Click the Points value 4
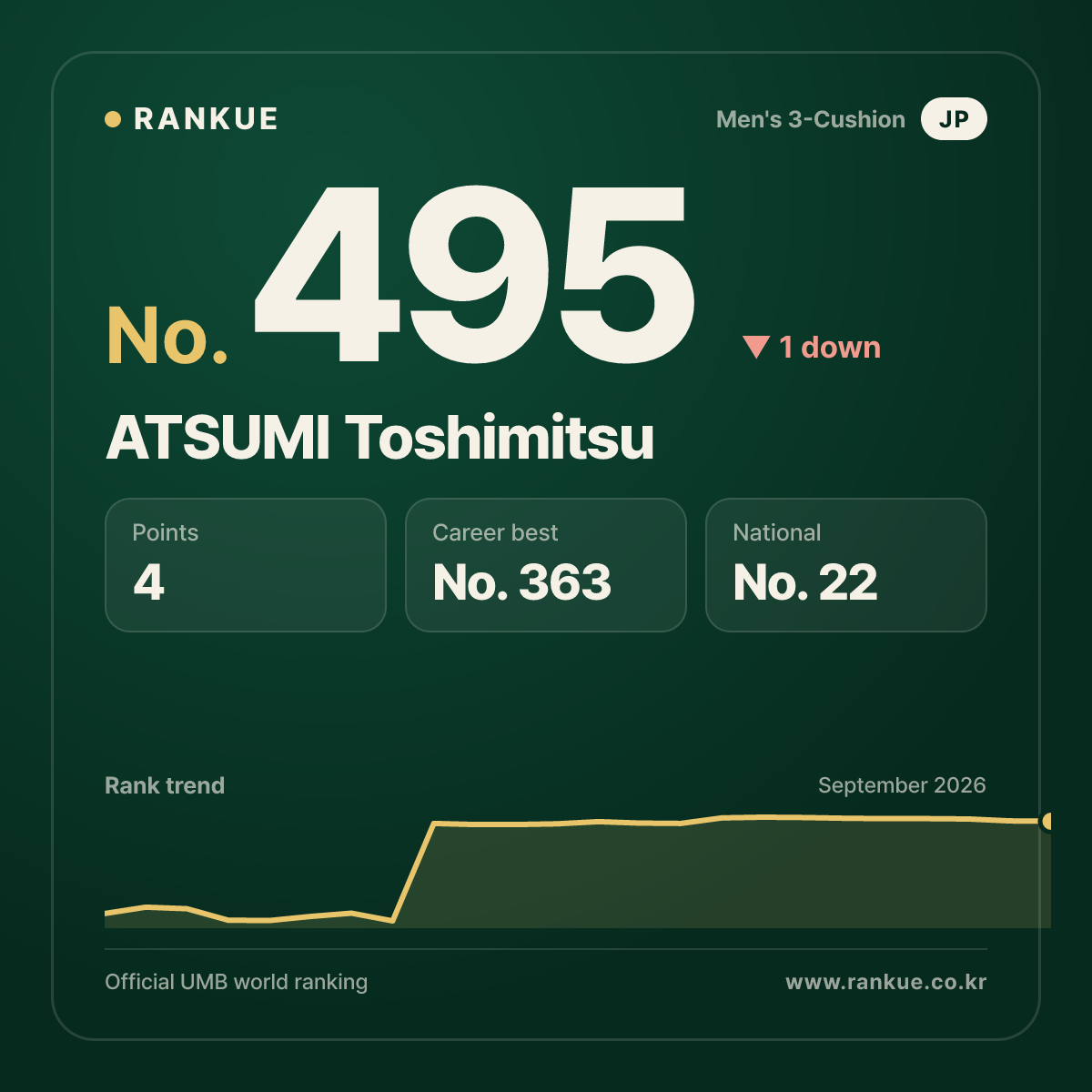The width and height of the screenshot is (1092, 1092). coord(149,582)
